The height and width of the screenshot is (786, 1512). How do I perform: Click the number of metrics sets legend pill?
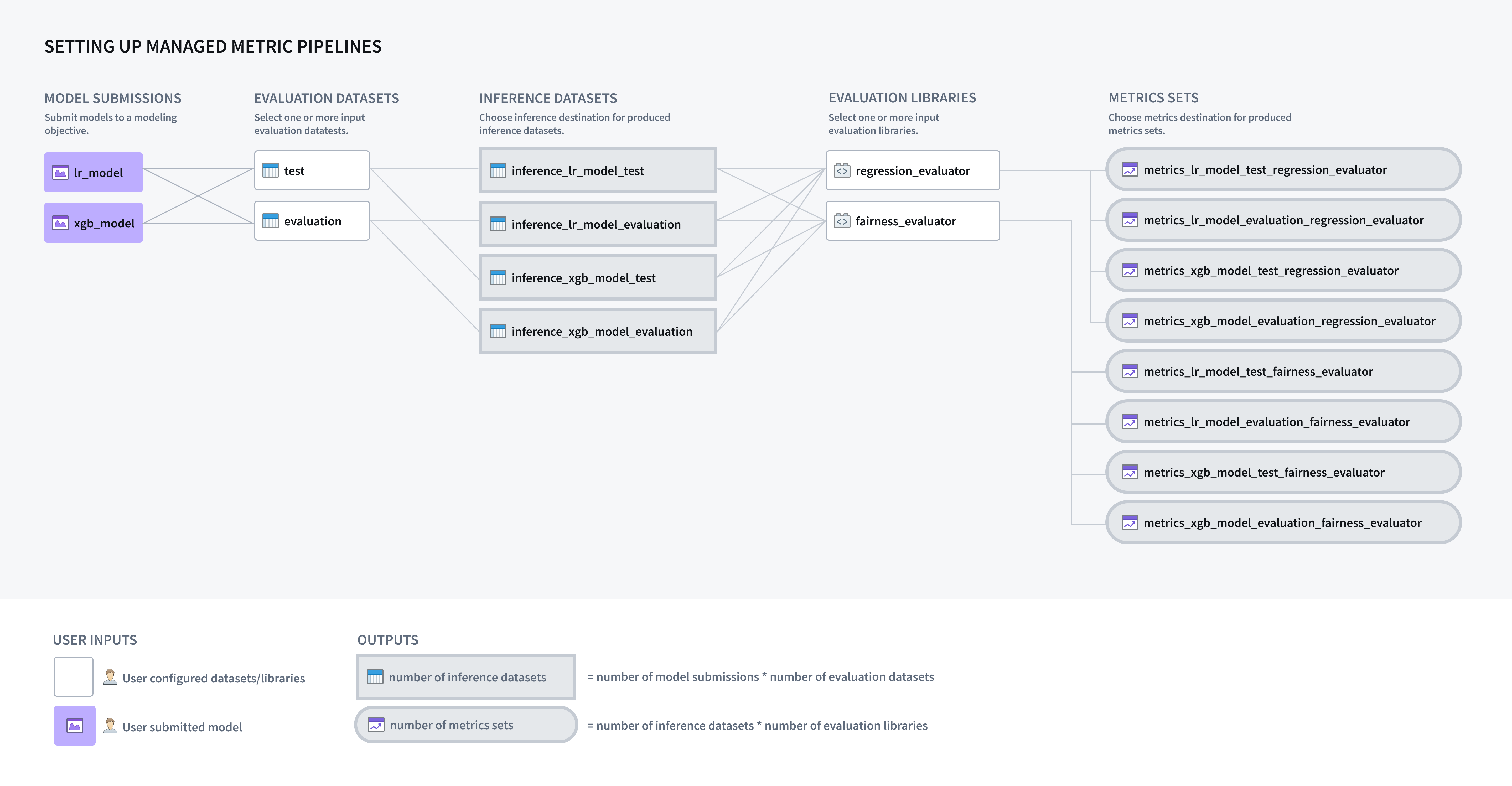466,725
